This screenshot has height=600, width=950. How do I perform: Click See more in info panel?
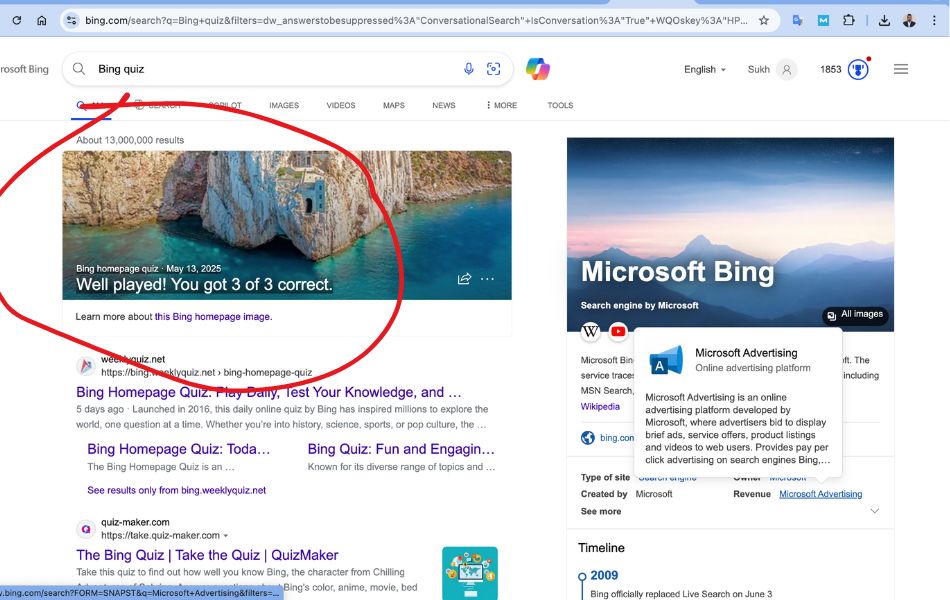600,512
